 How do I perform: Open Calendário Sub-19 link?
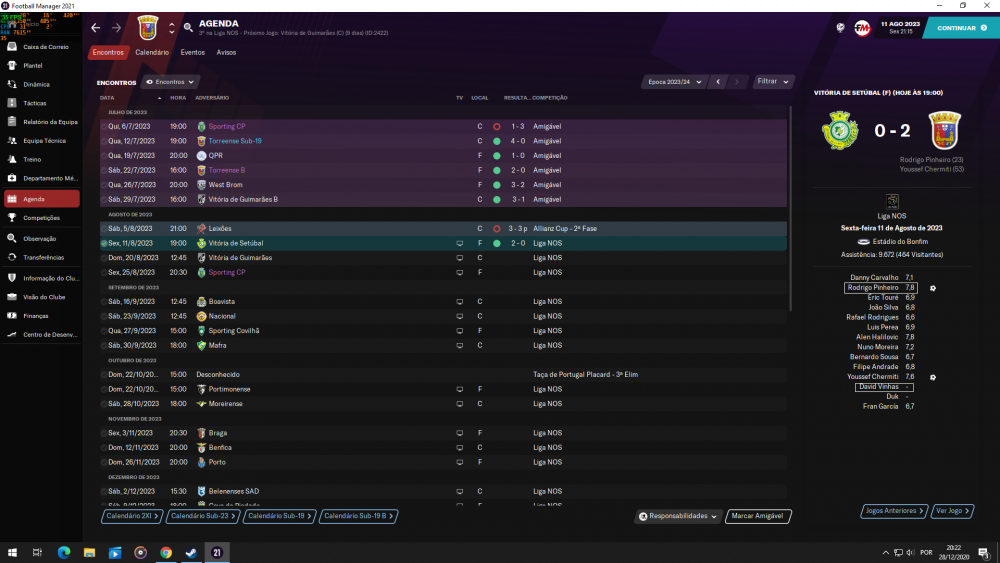tap(279, 516)
